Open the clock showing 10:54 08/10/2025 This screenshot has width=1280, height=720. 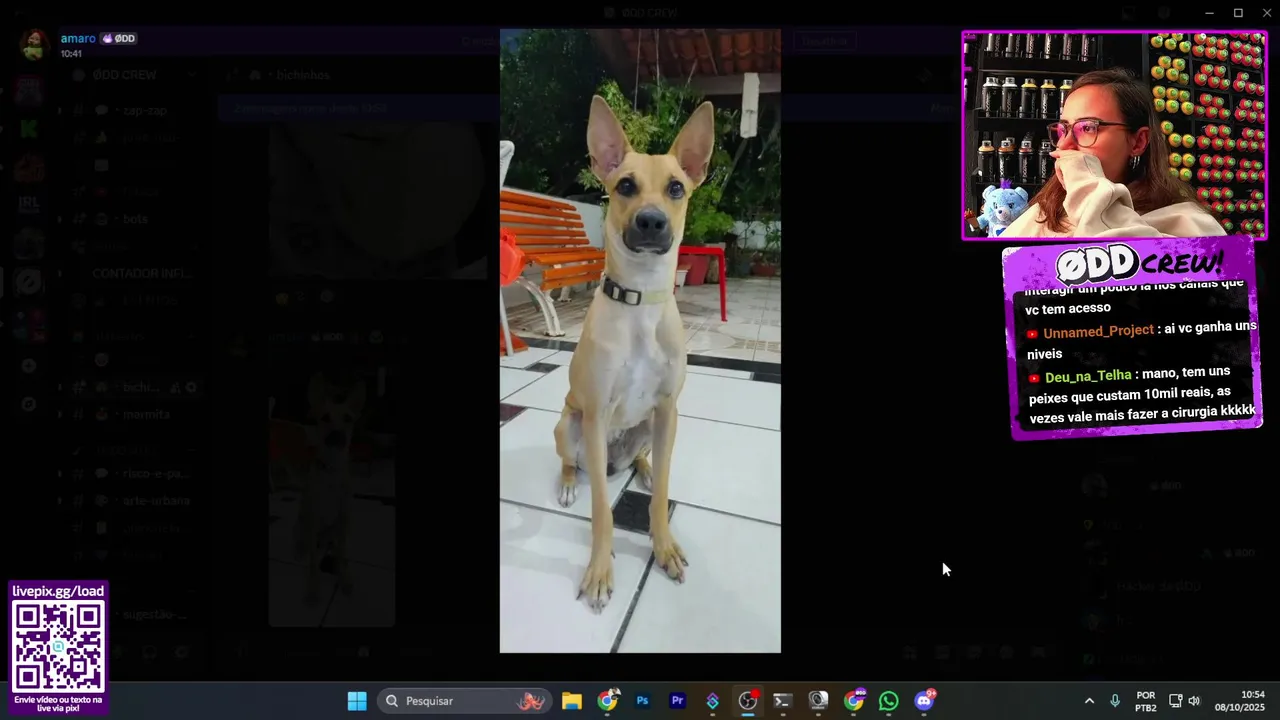click(x=1240, y=701)
